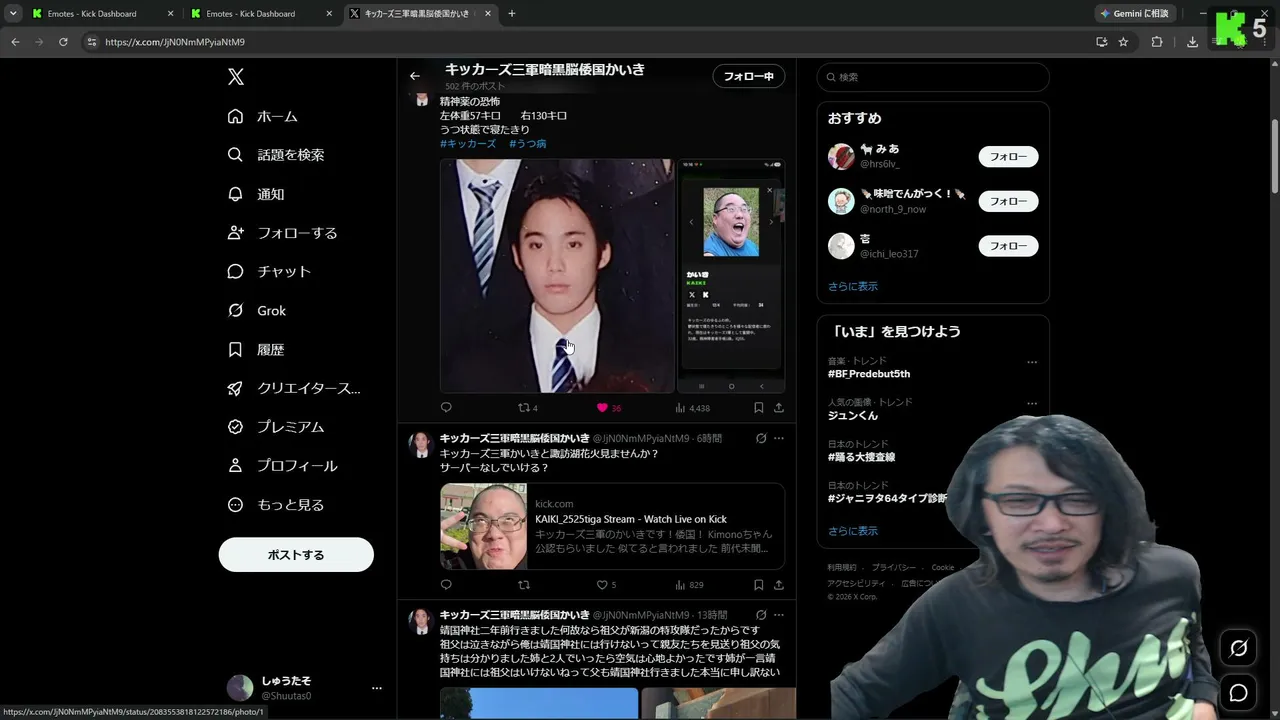This screenshot has height=720, width=1280.
Task: Open the browser extensions menu
Action: [1157, 42]
